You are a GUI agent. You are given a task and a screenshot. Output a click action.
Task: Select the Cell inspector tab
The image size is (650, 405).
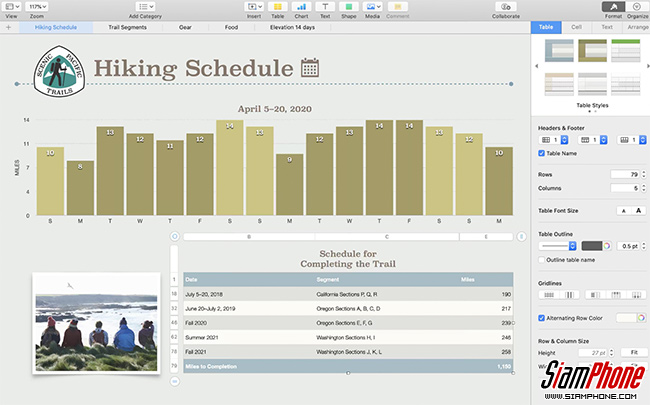point(577,27)
